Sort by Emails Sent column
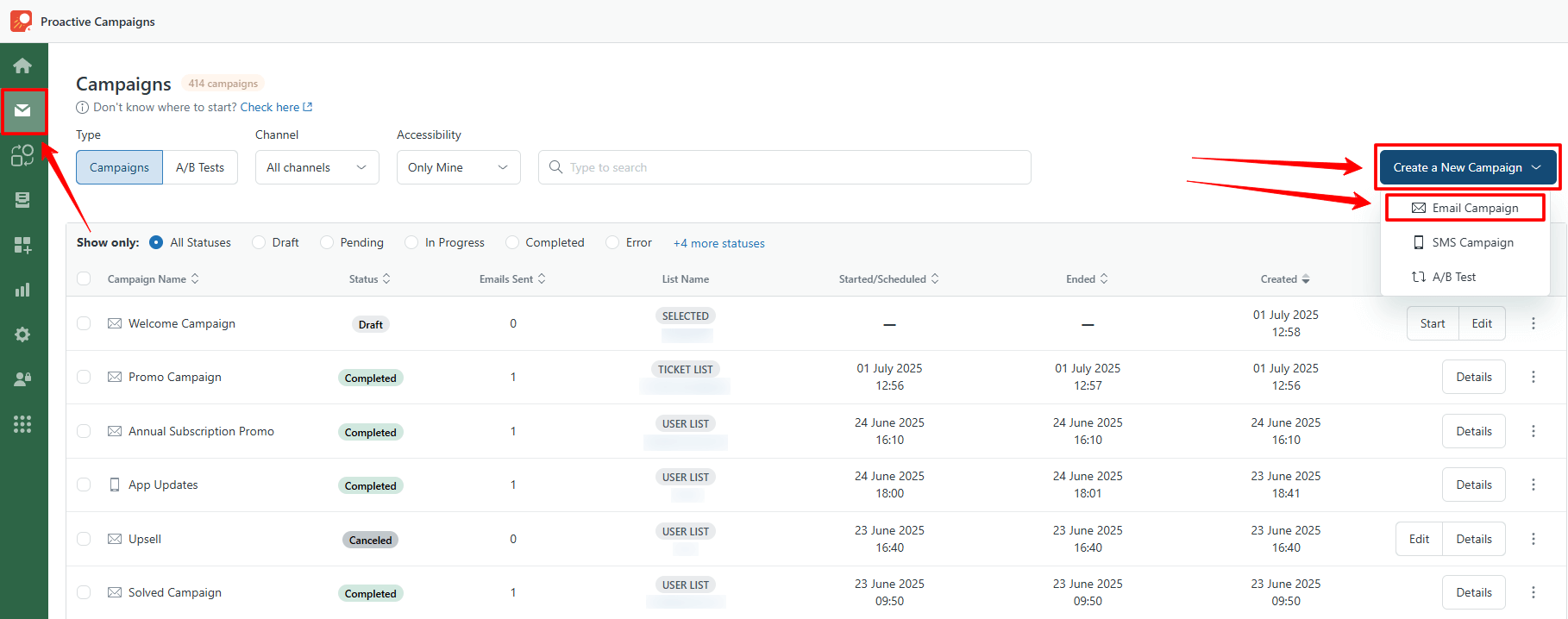 [512, 278]
